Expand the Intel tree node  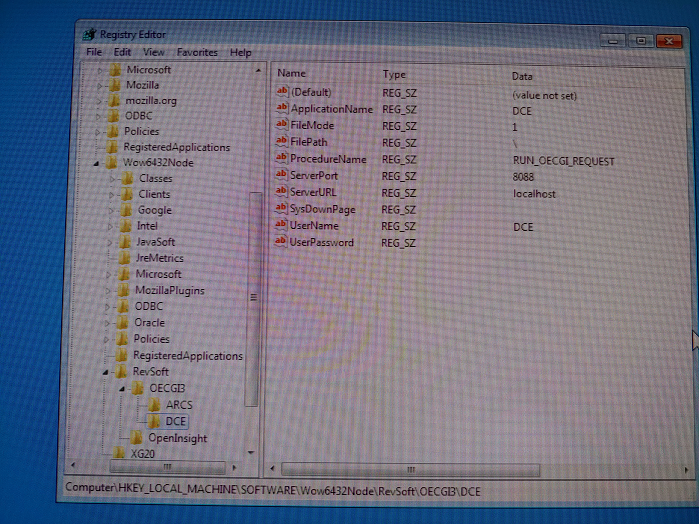click(x=110, y=227)
